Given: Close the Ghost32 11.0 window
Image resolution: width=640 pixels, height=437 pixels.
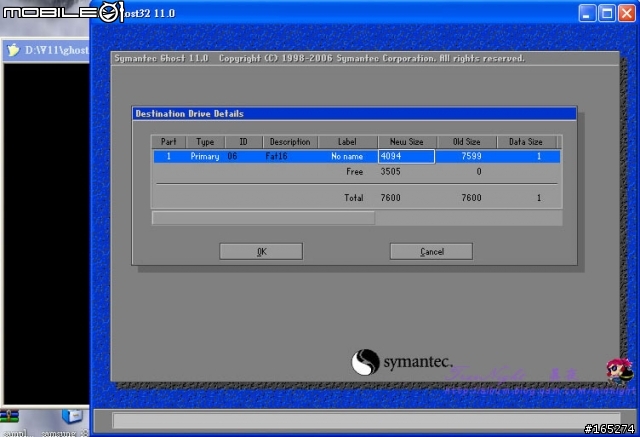Looking at the screenshot, I should tap(627, 13).
